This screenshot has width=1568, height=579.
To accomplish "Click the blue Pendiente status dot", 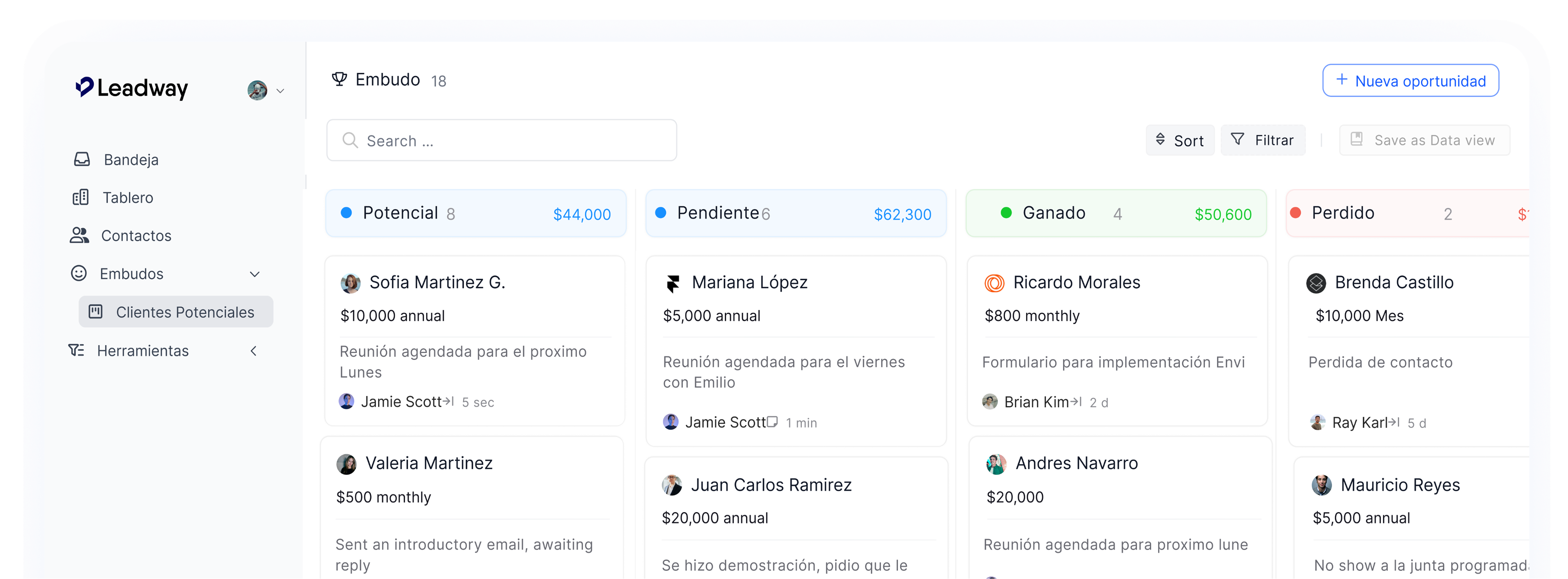I will [x=660, y=212].
